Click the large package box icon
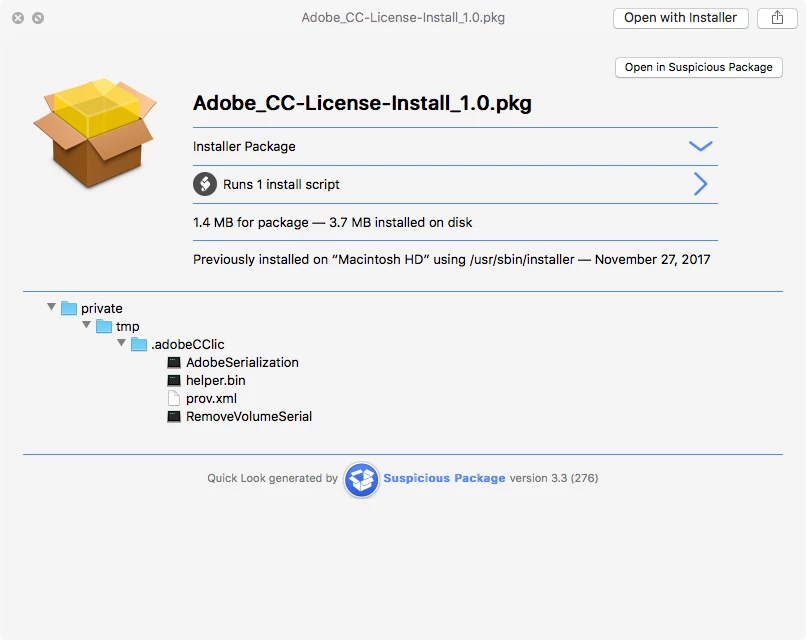The height and width of the screenshot is (640, 806). (x=96, y=133)
